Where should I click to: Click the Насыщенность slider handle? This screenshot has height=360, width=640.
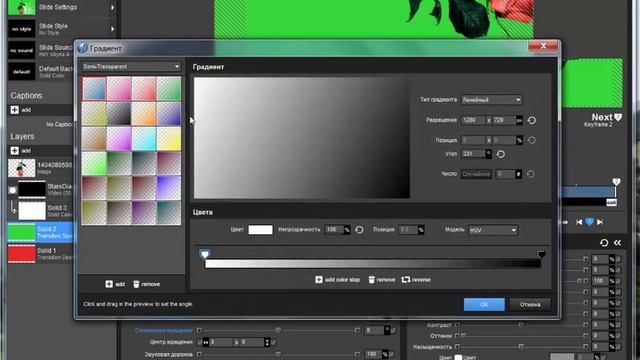tap(521, 347)
